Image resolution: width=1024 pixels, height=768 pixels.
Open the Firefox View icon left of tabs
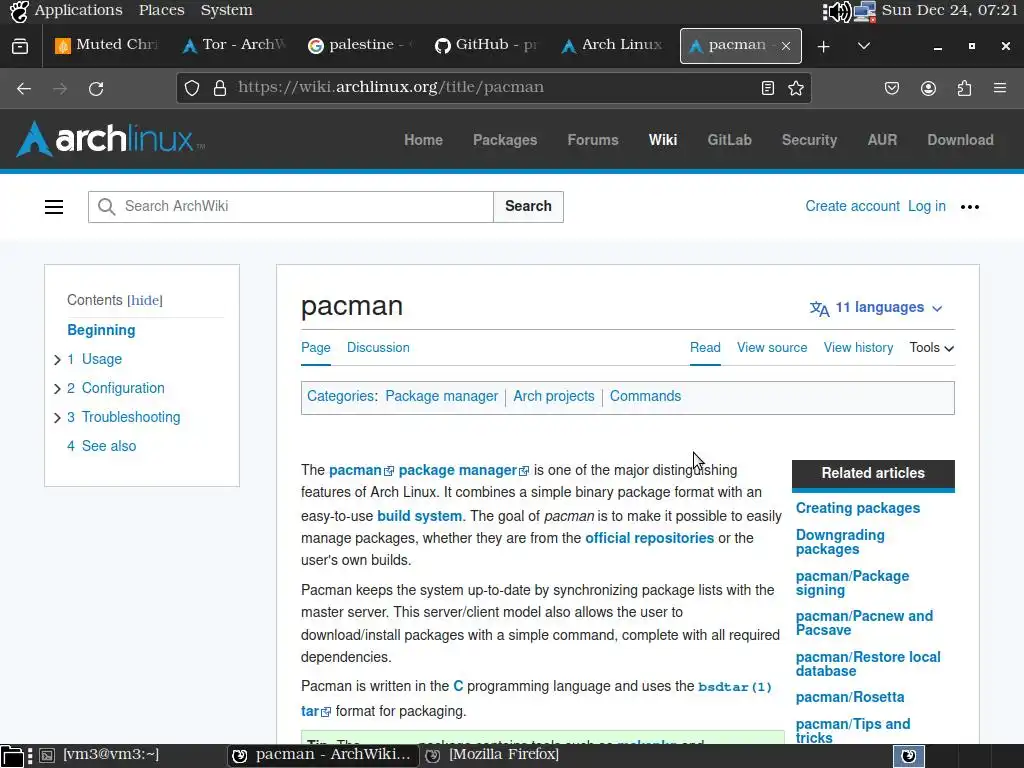click(x=20, y=46)
